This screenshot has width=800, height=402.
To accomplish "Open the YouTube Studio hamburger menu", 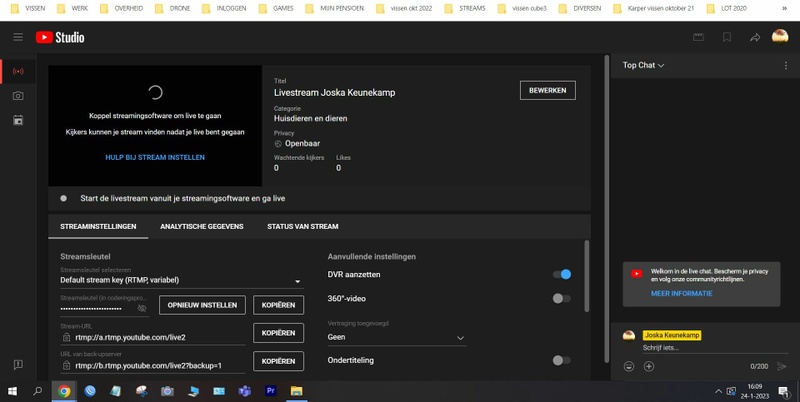I will pyautogui.click(x=18, y=37).
